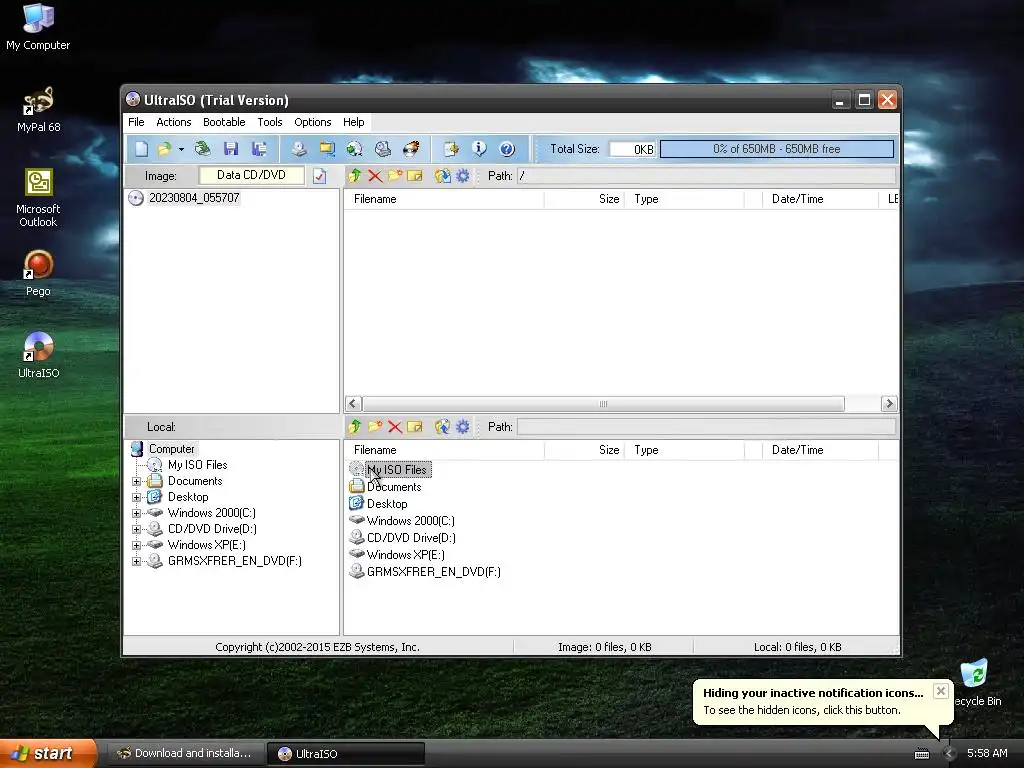Screen dimensions: 1024x768
Task: Select the 20230804_055707 image tree node
Action: tap(194, 198)
